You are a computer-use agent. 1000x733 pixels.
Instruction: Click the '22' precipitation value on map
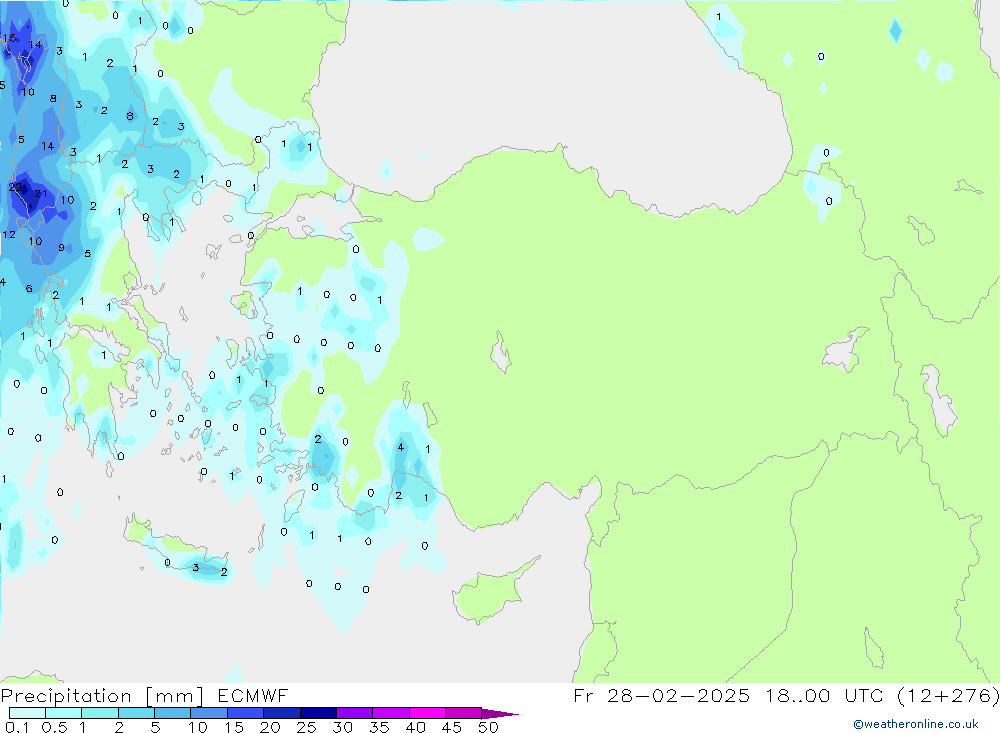point(15,187)
